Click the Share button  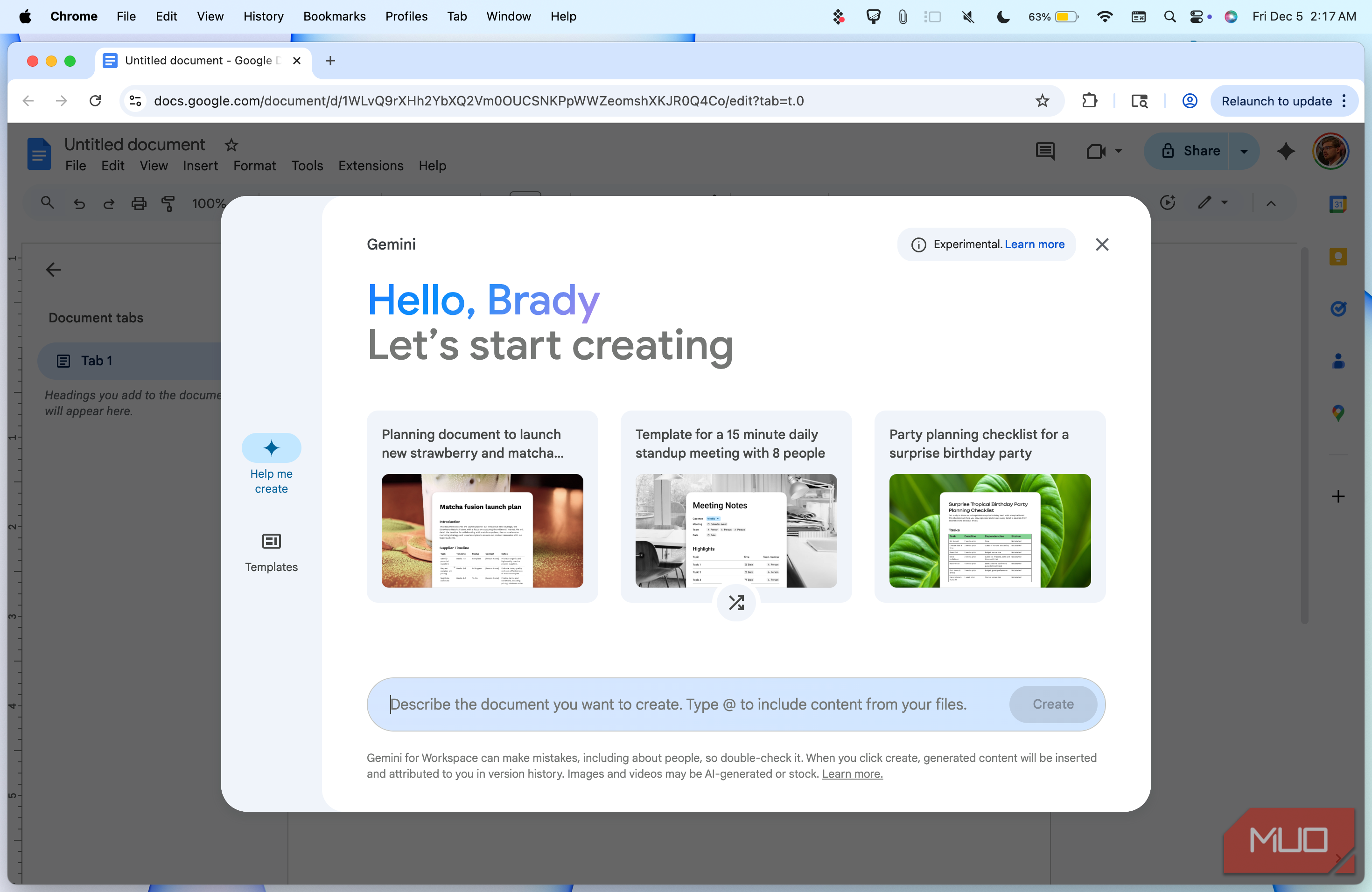1186,151
